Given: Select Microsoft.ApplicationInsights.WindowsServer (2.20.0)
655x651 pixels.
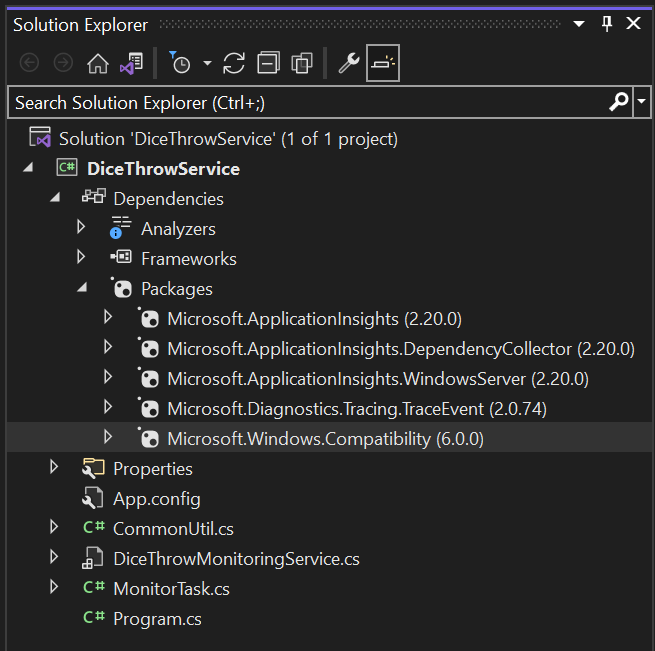Looking at the screenshot, I should point(378,379).
